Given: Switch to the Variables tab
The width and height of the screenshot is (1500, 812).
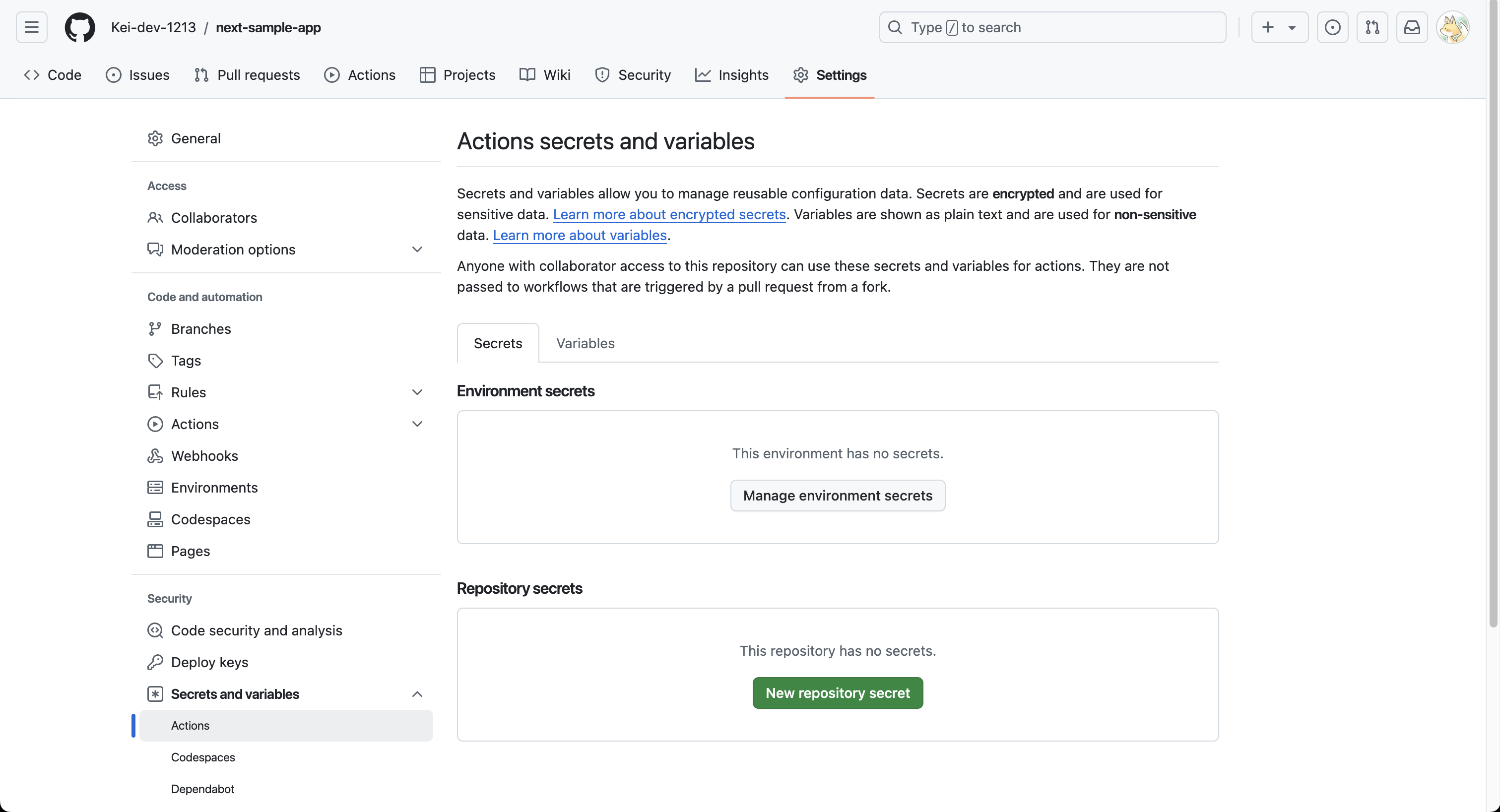Looking at the screenshot, I should point(585,343).
